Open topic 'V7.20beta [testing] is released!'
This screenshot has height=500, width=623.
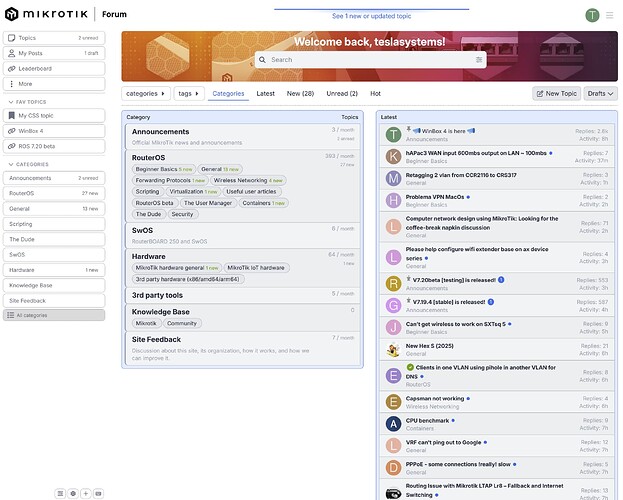(454, 280)
